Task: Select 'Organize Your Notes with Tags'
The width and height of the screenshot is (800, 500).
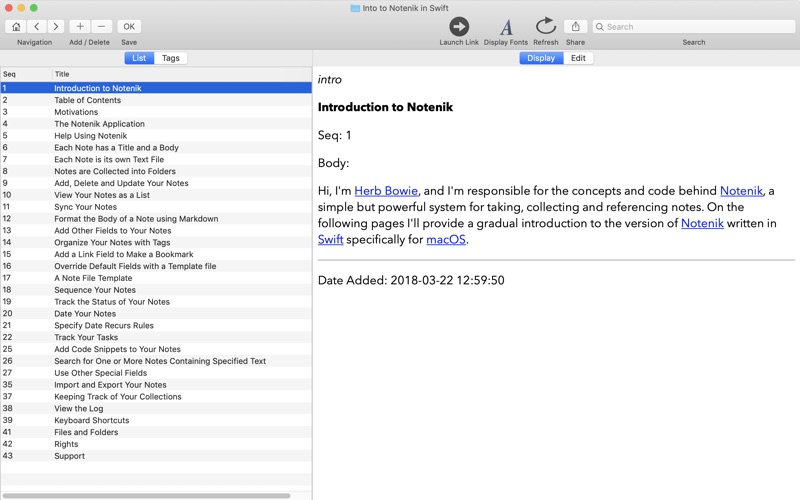Action: point(156,242)
